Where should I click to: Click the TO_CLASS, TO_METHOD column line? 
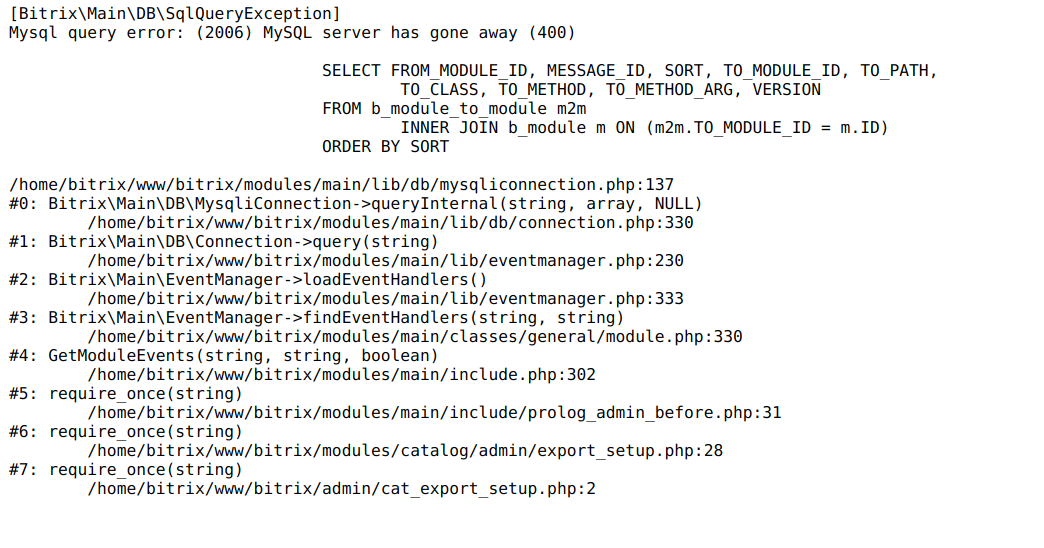[x=611, y=90]
